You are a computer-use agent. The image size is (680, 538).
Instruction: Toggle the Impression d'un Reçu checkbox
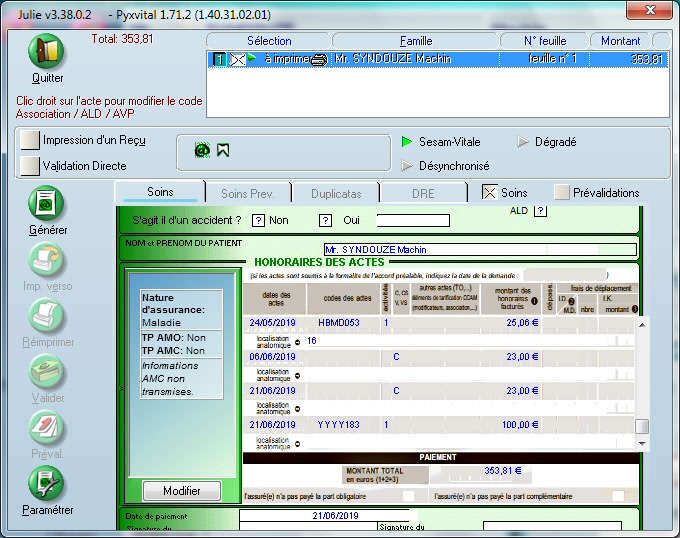pos(30,141)
